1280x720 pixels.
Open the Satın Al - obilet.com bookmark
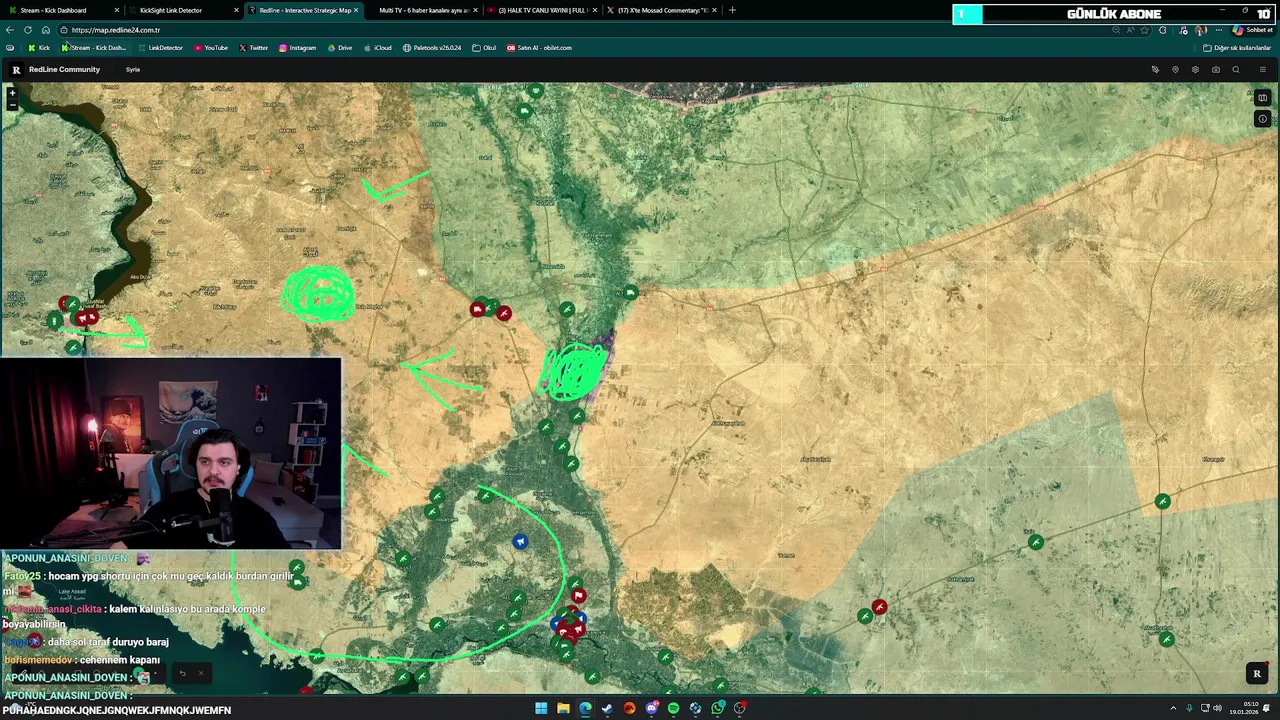[540, 48]
